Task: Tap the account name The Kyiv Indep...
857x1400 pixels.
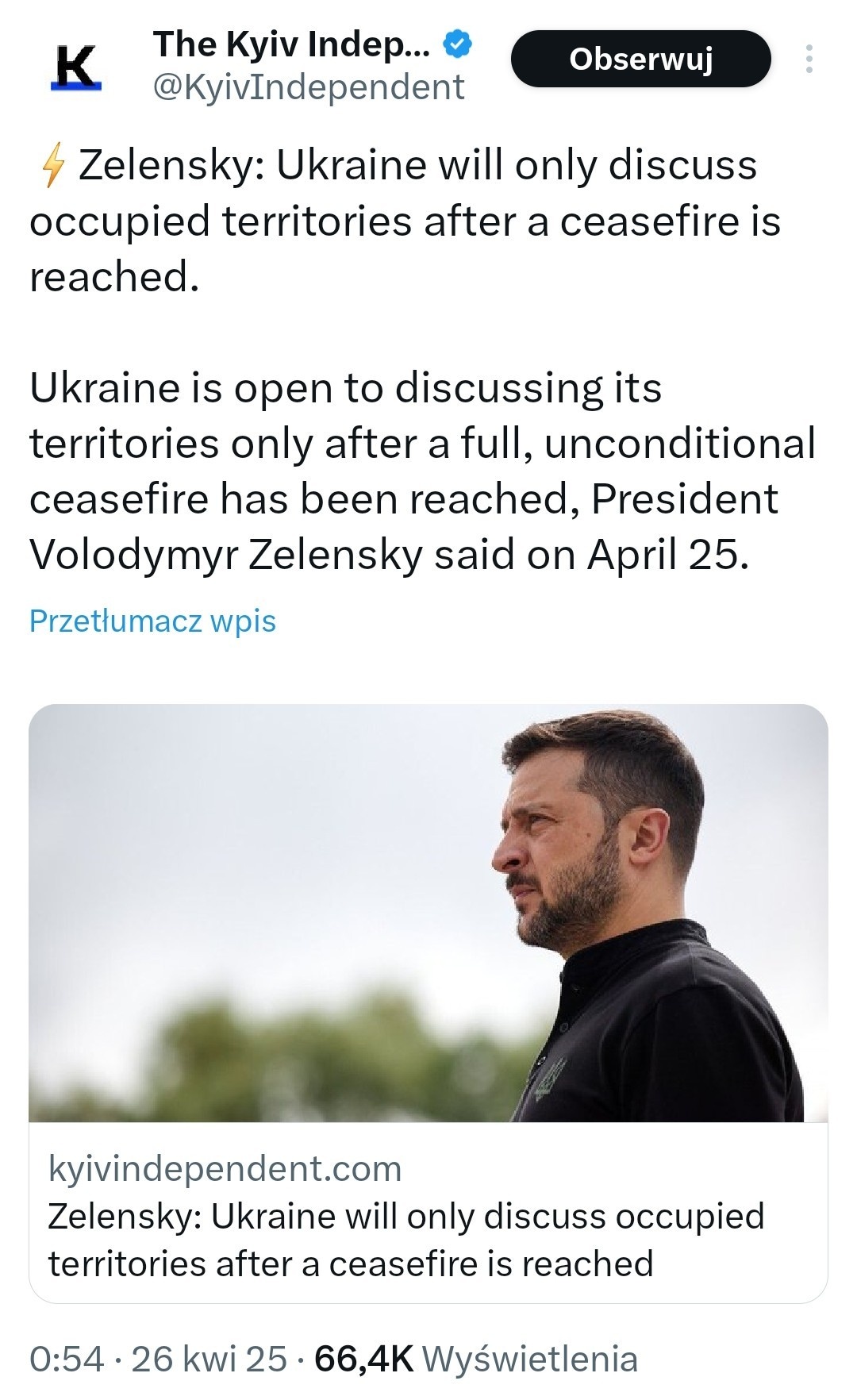Action: point(291,45)
